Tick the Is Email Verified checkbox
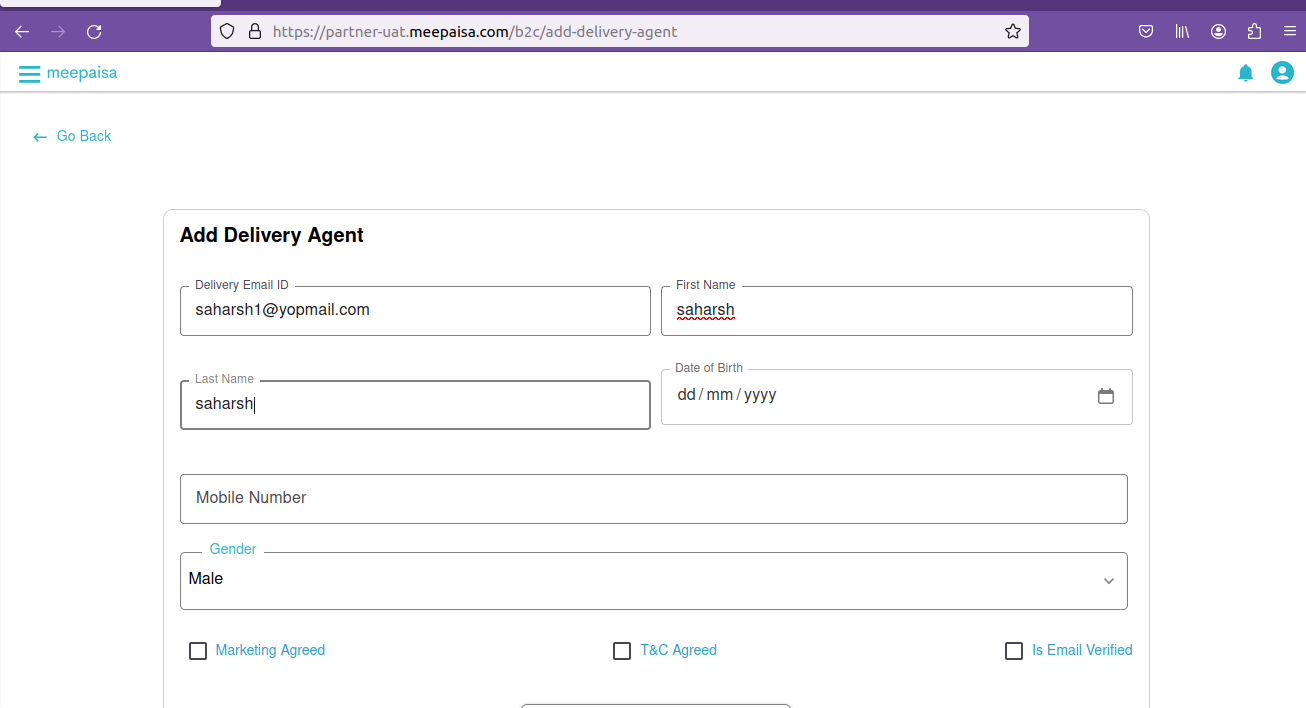The image size is (1306, 708). [1014, 651]
